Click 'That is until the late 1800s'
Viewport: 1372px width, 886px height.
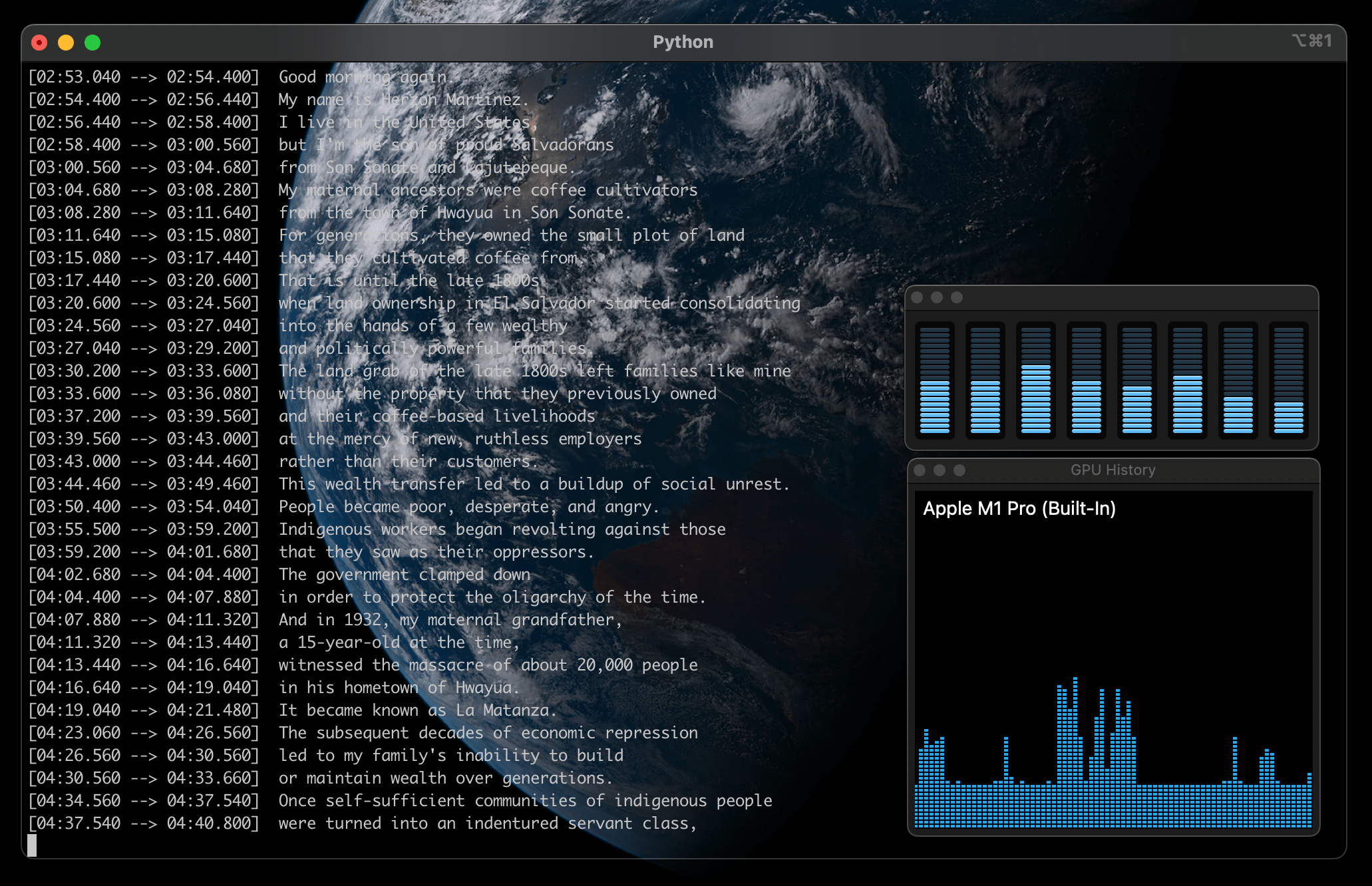coord(409,281)
